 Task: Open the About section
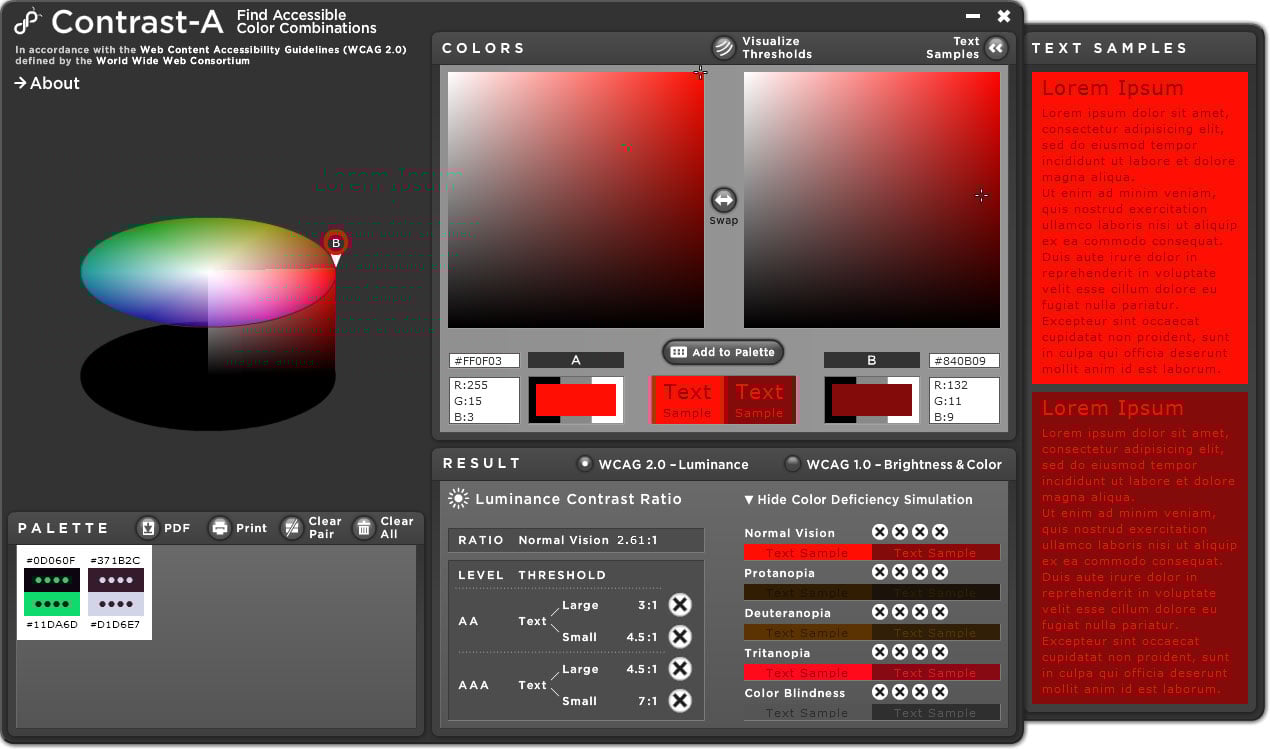47,83
